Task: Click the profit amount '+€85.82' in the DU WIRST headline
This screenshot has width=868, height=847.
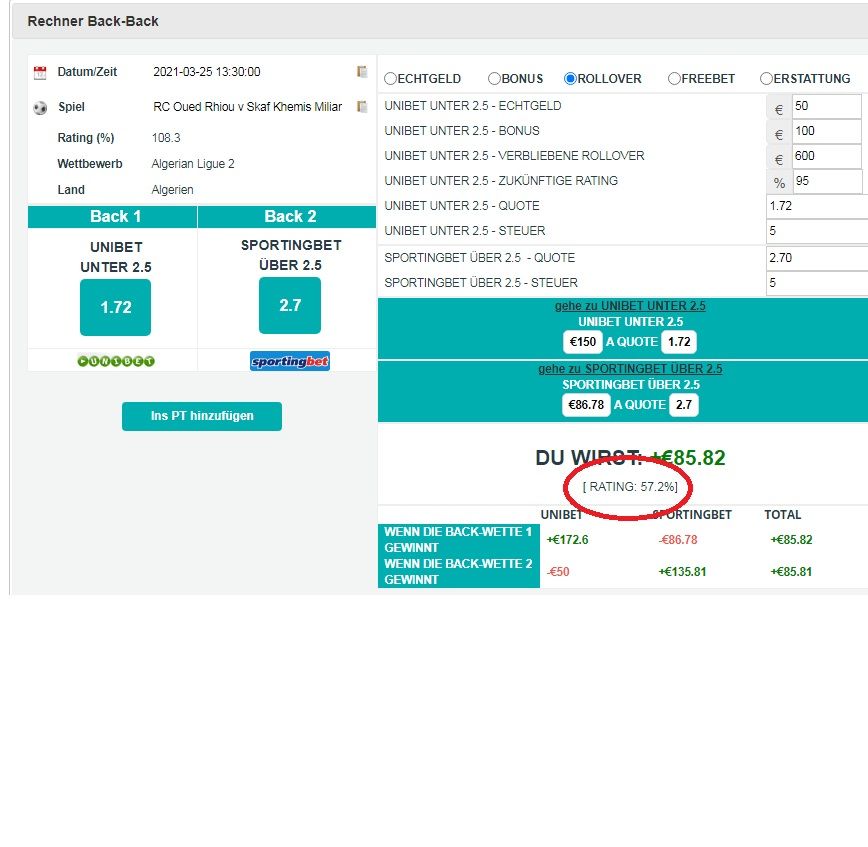Action: [x=688, y=458]
